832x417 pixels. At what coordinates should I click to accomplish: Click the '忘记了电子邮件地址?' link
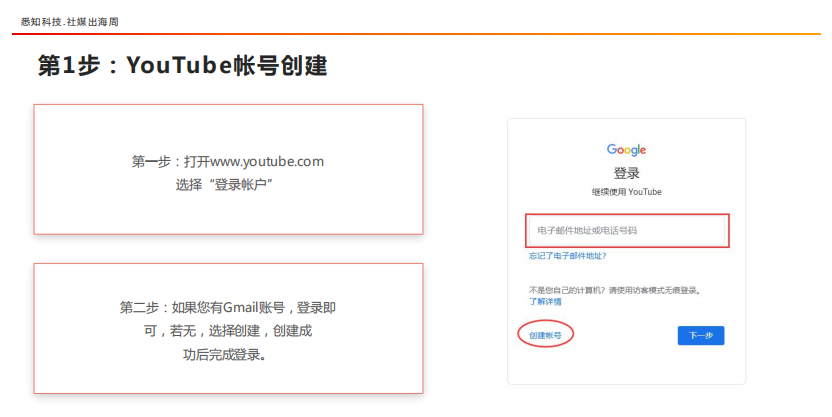(x=567, y=256)
